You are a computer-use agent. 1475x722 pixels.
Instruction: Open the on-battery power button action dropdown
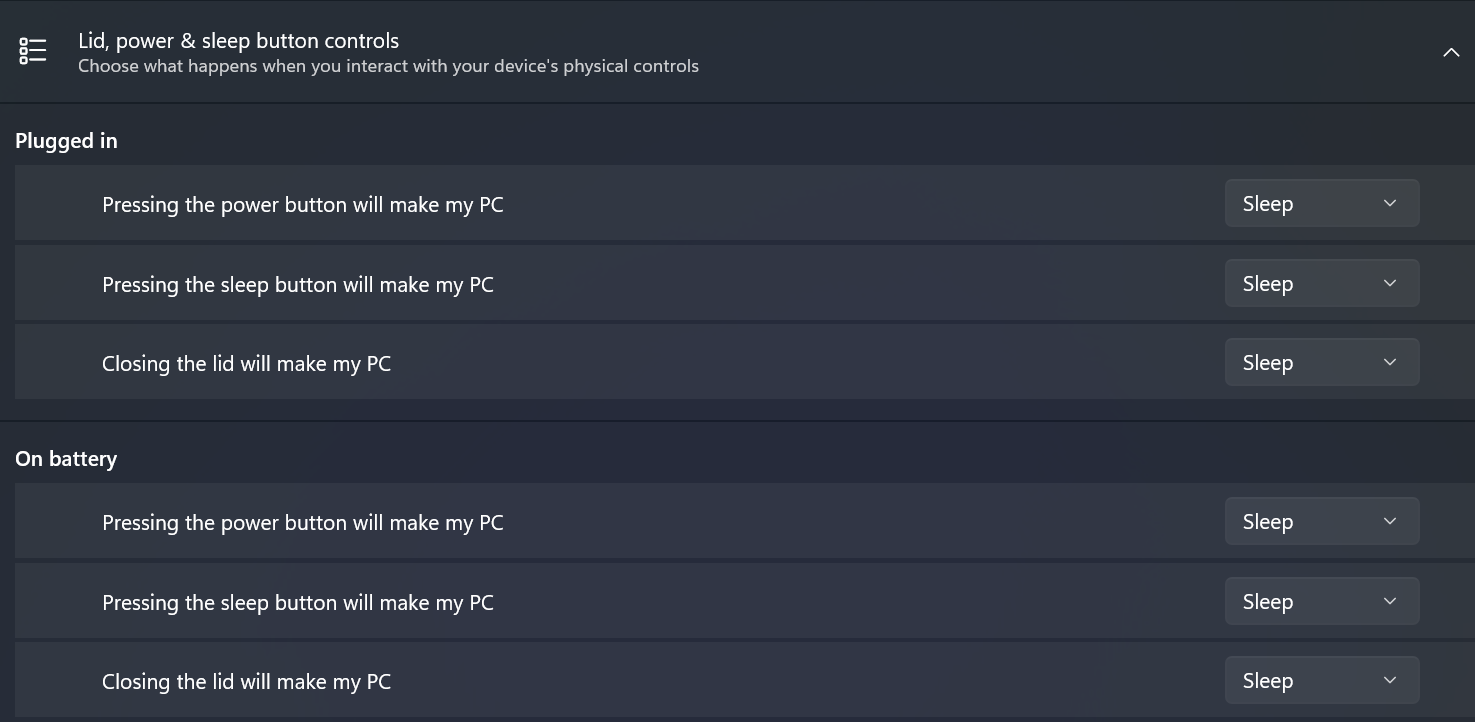(1321, 522)
